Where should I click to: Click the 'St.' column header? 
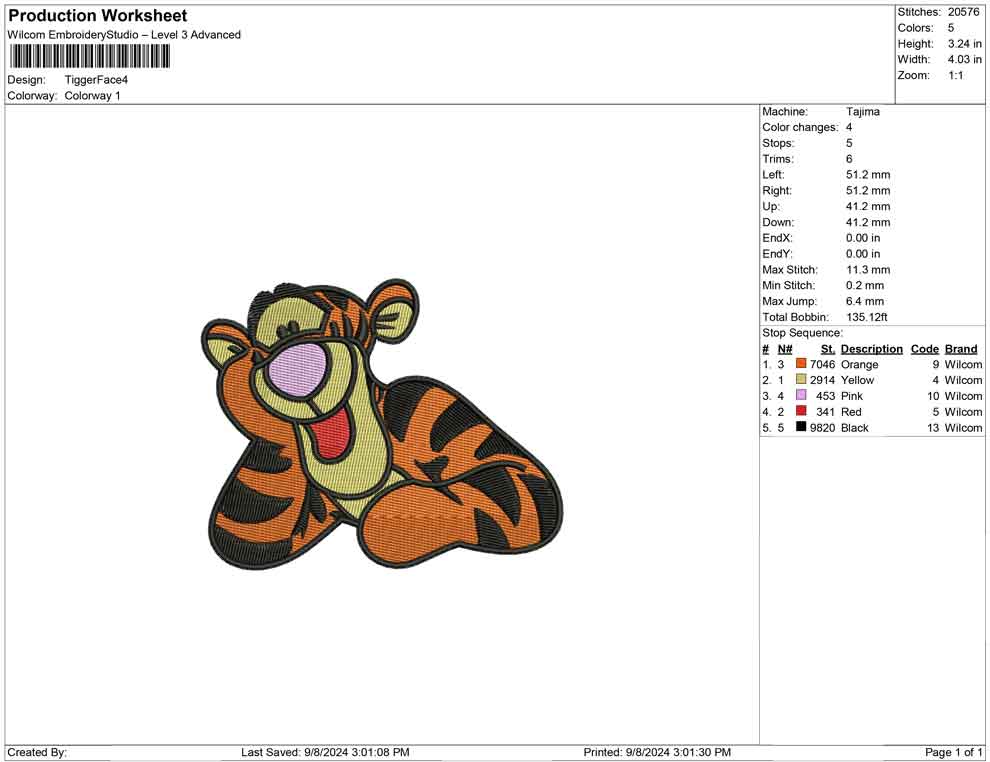[828, 348]
